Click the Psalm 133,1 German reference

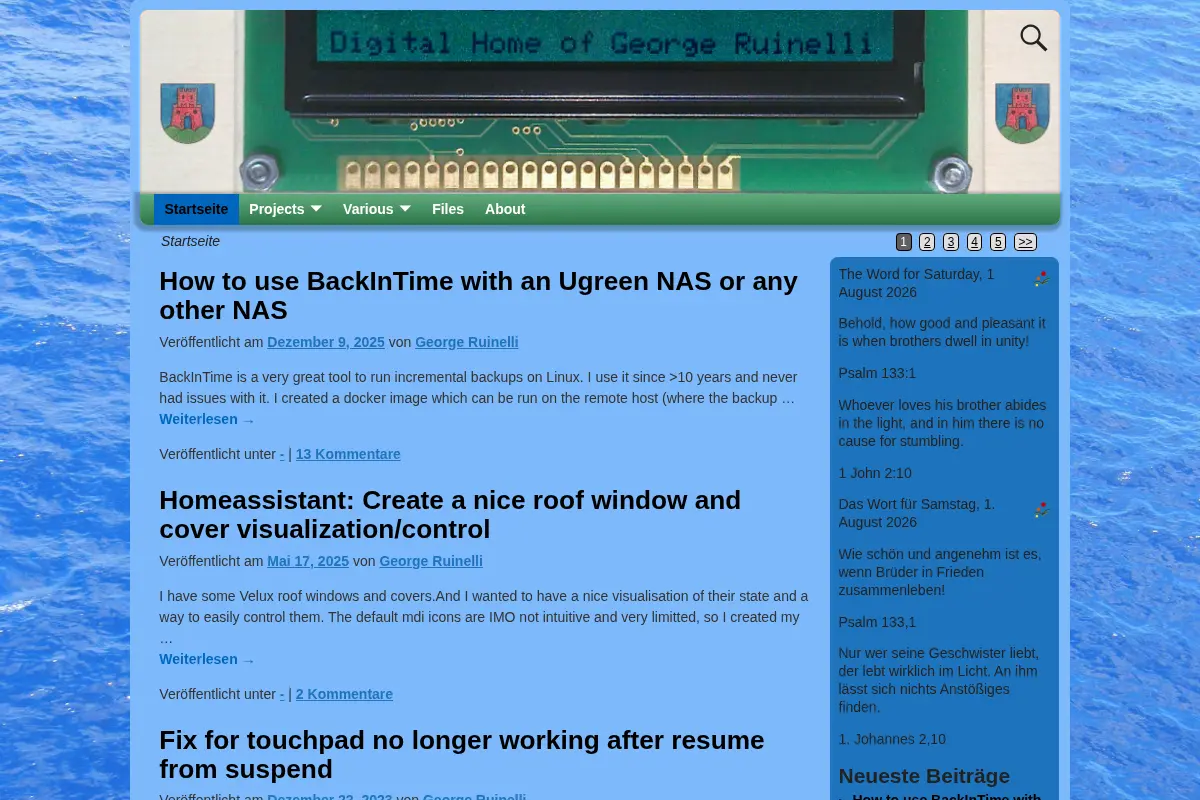click(x=877, y=622)
